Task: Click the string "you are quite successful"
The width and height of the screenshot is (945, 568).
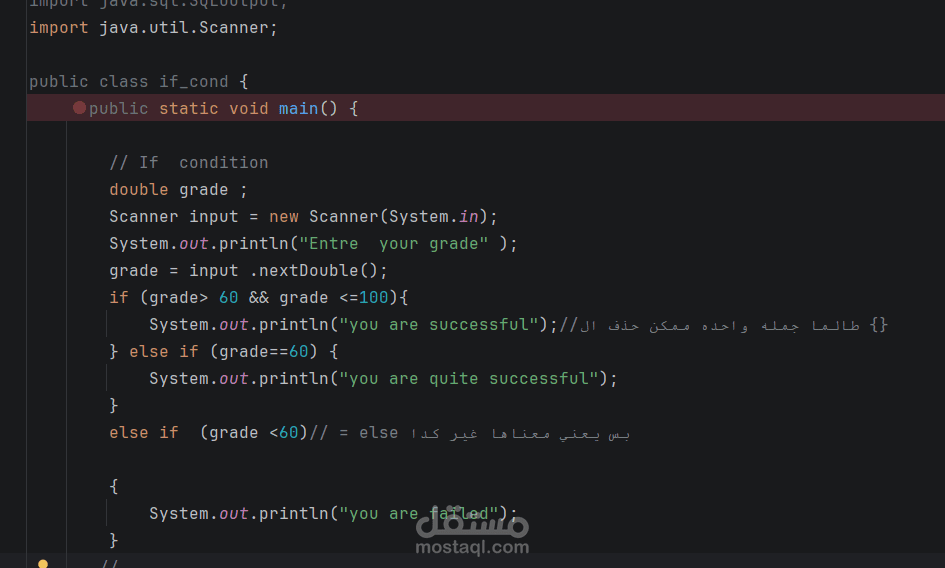Action: point(468,379)
